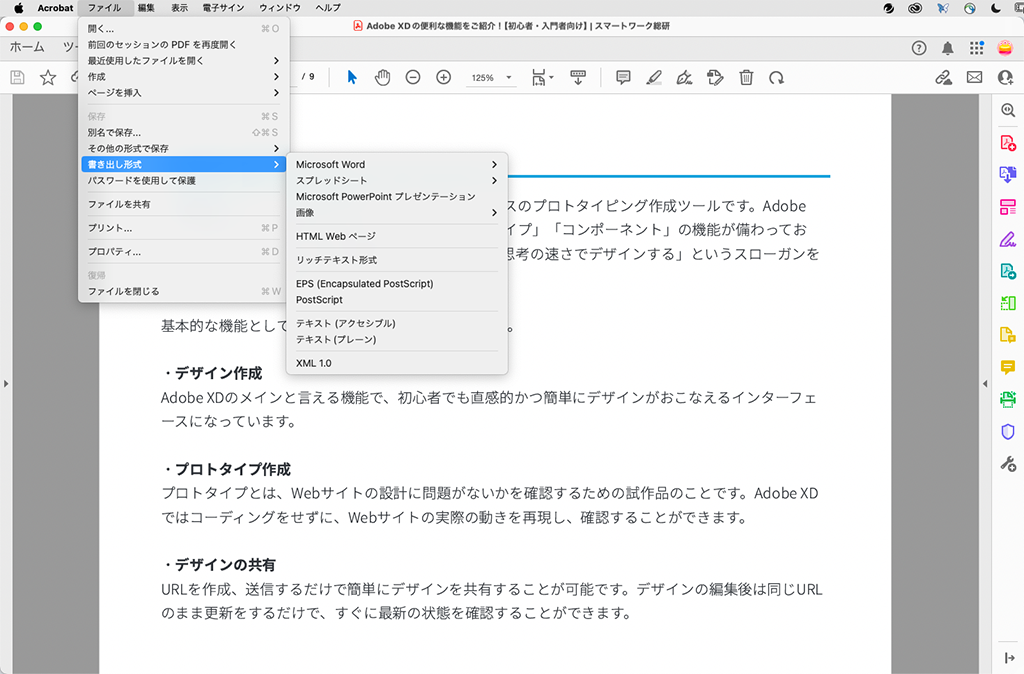Export as Microsoft PowerPoint プレゼンテーション

point(397,197)
